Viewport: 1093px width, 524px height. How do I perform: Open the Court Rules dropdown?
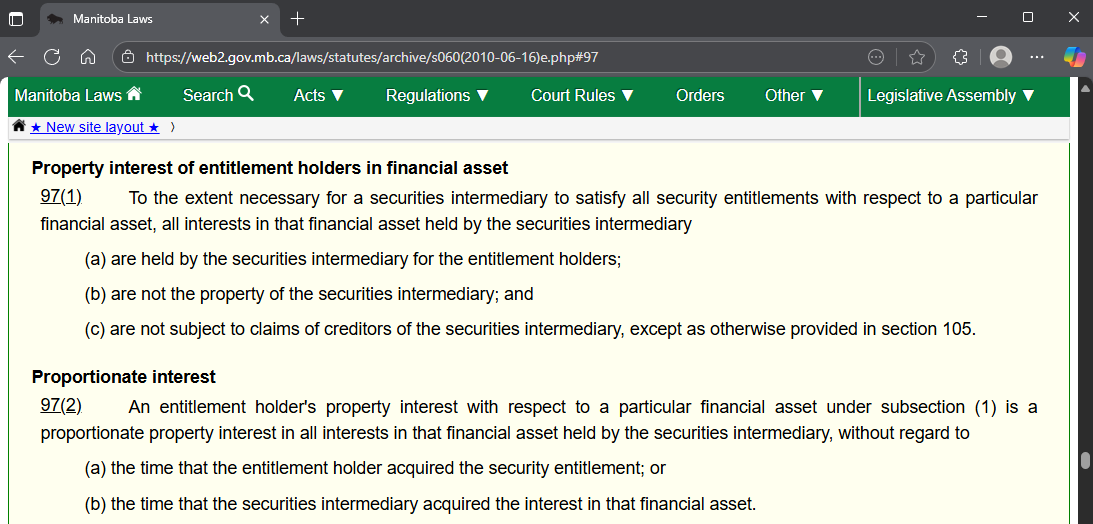[x=582, y=96]
